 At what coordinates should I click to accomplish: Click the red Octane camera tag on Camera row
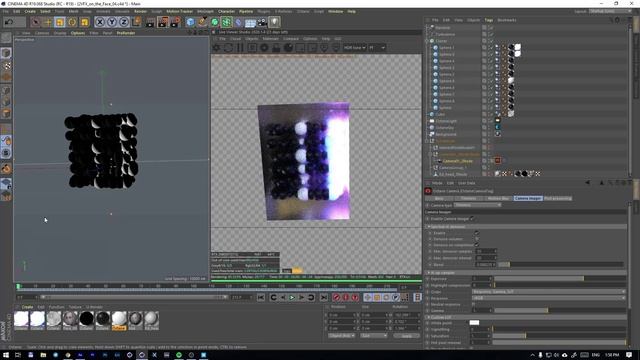(498, 160)
